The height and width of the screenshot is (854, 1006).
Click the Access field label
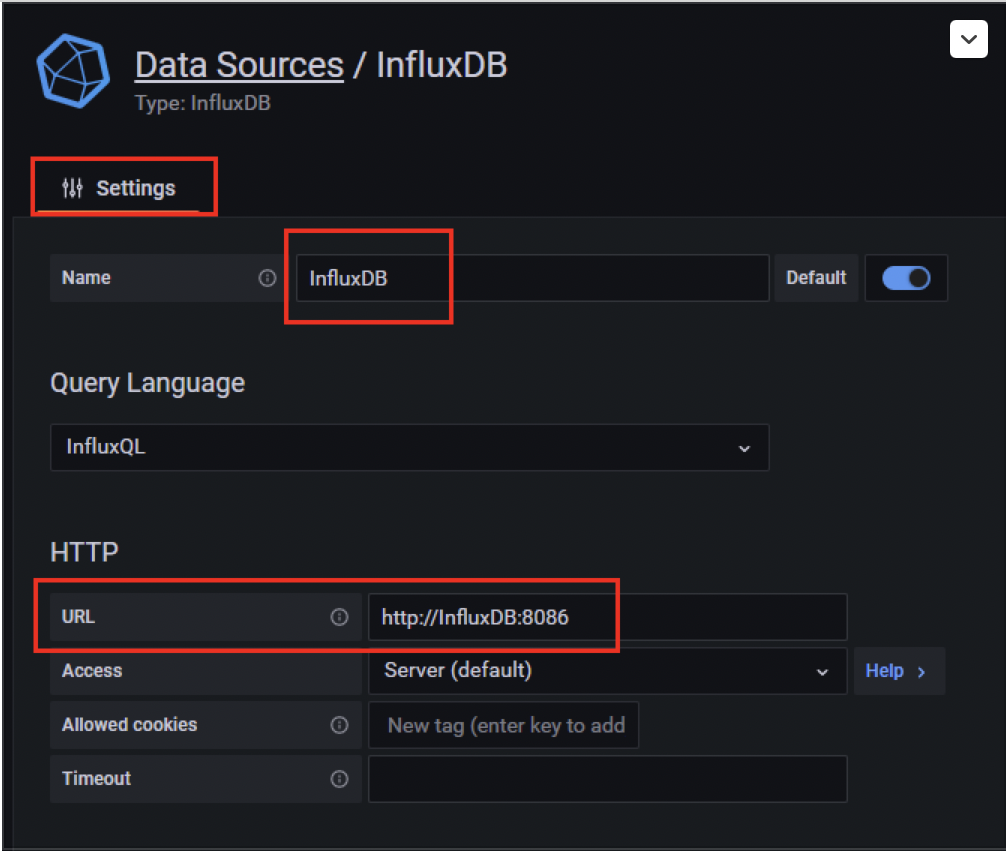(92, 670)
